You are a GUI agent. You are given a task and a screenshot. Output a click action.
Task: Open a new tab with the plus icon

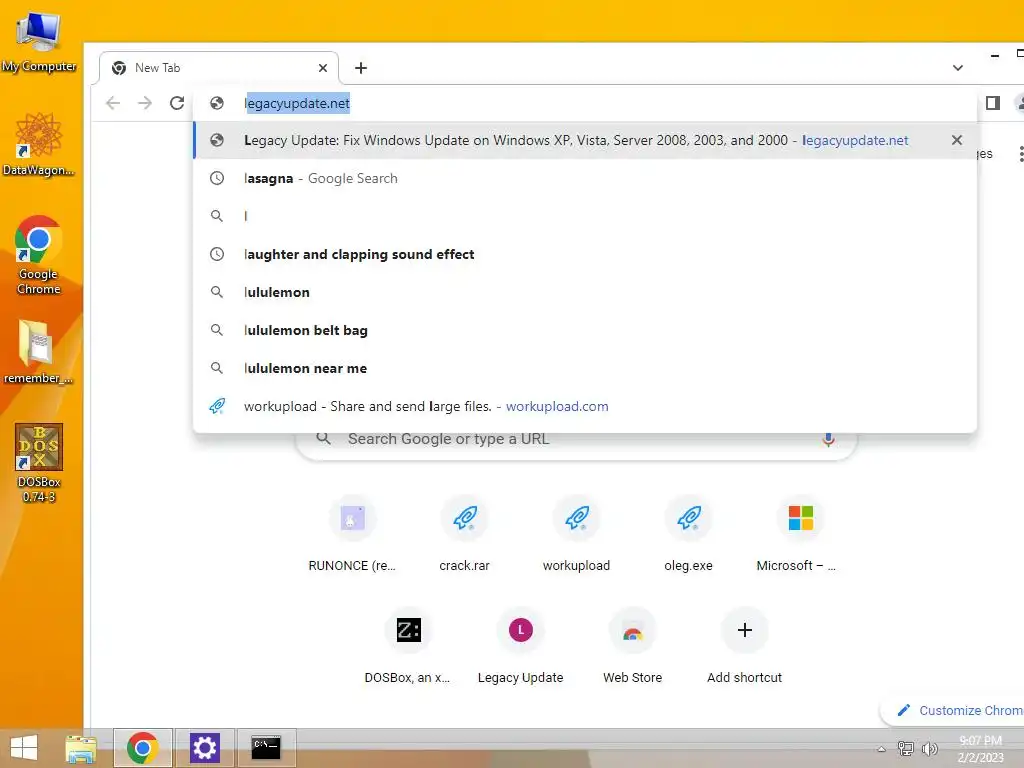click(360, 68)
